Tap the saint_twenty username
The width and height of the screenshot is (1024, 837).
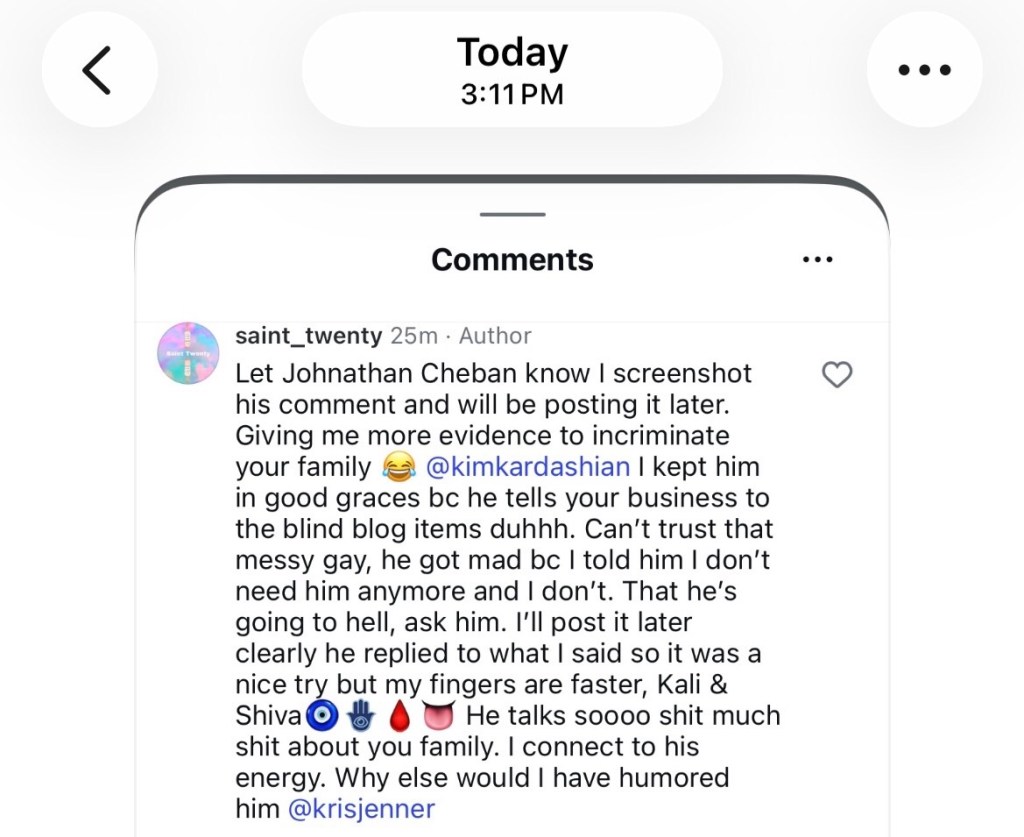[308, 336]
